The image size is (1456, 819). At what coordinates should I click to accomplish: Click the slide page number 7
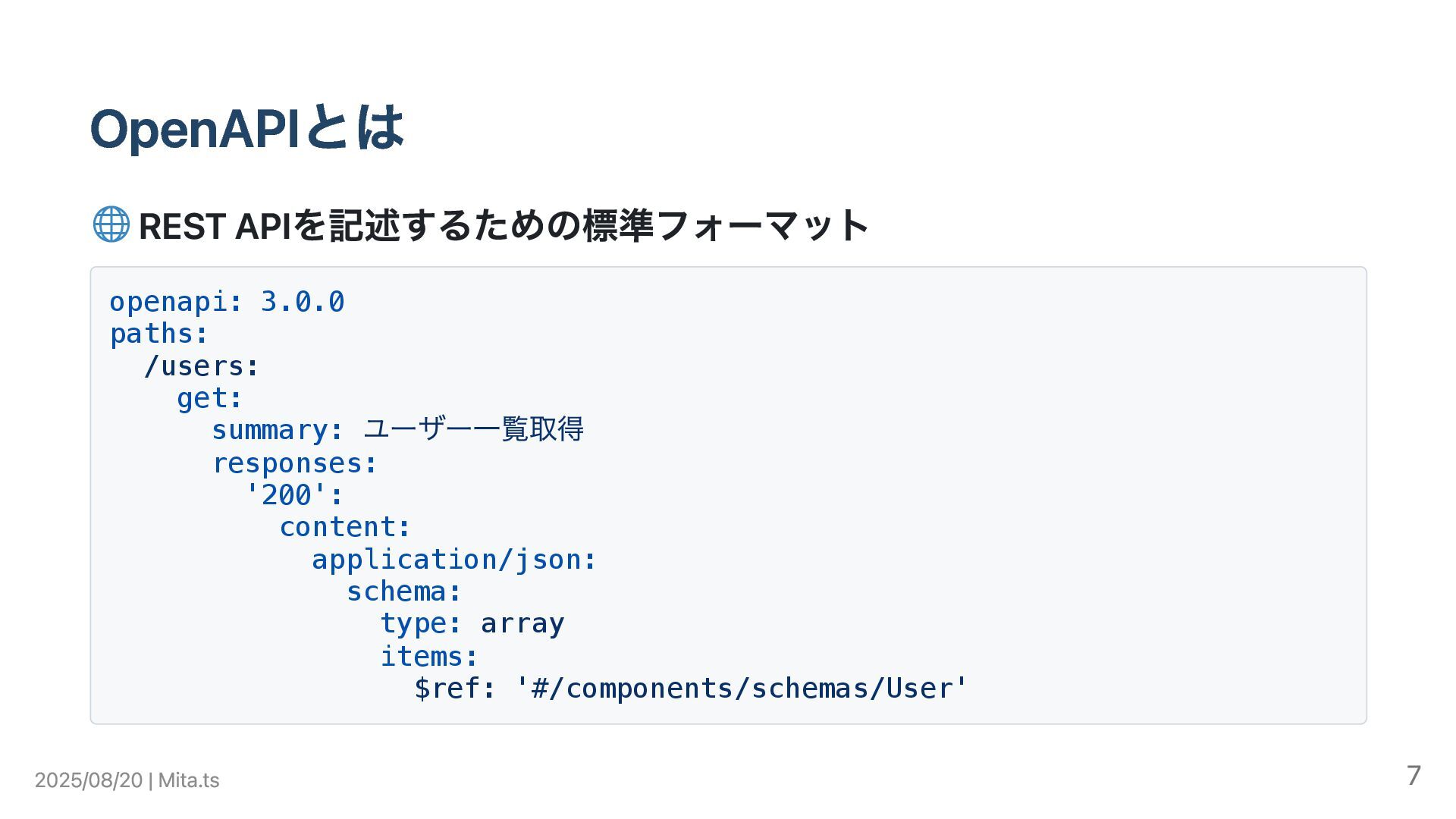click(x=1414, y=776)
